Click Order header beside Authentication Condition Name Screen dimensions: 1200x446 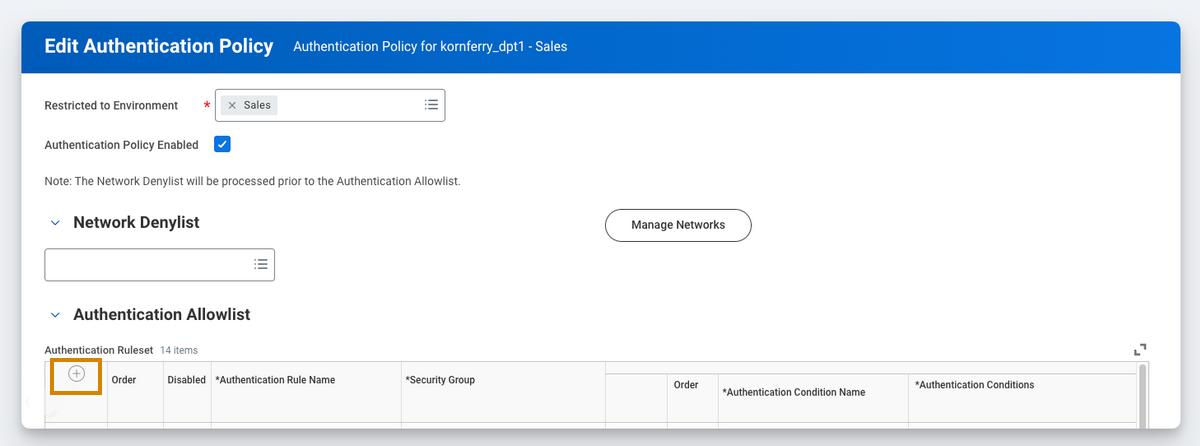pyautogui.click(x=686, y=385)
